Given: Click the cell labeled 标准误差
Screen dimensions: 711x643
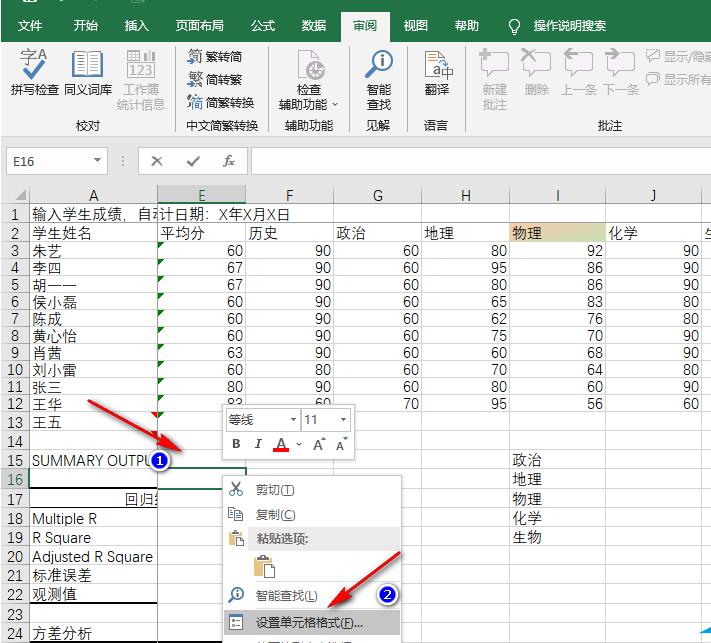Looking at the screenshot, I should [93, 575].
